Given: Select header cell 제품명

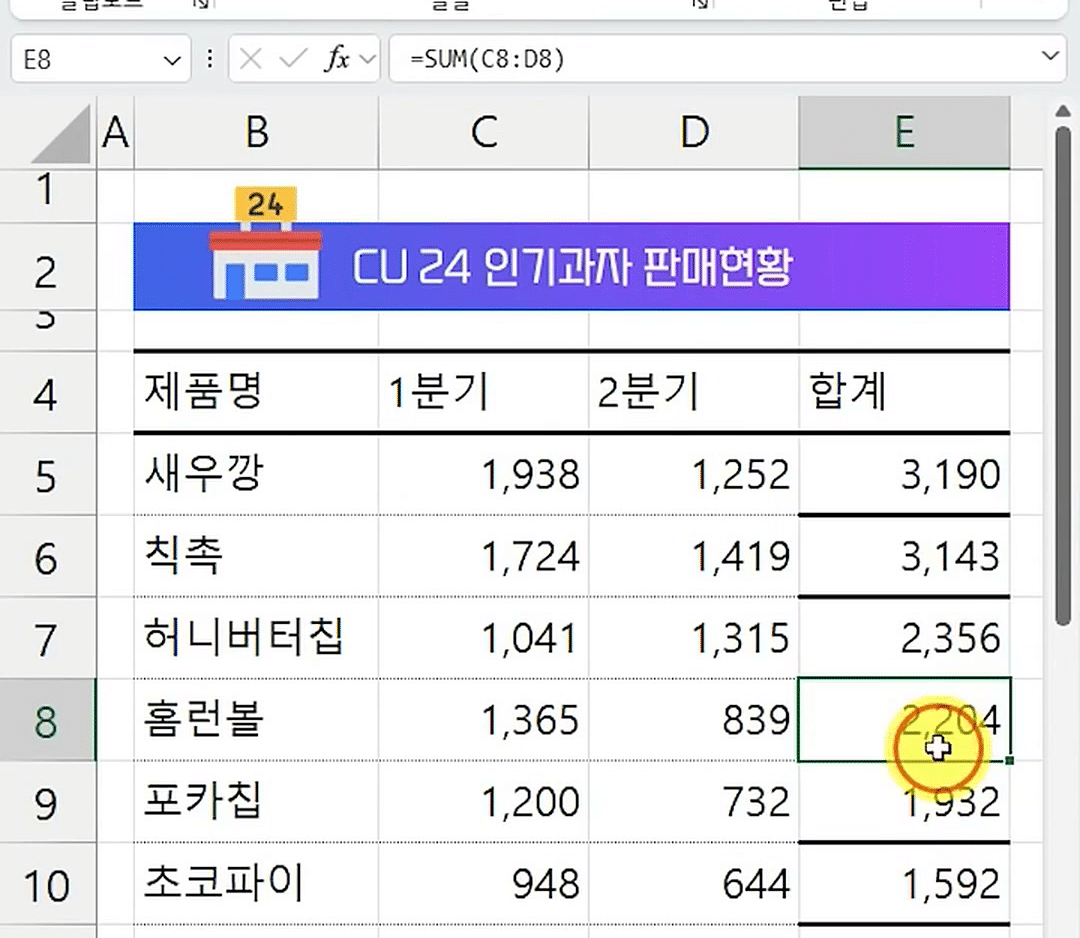Looking at the screenshot, I should (256, 393).
